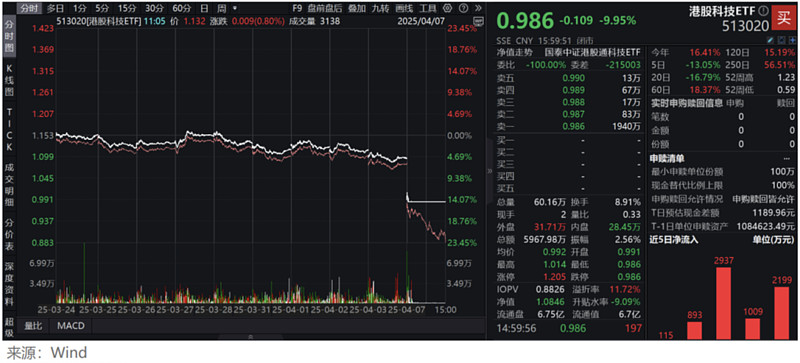Select 分时图 in the left sidebar
The width and height of the screenshot is (800, 363).
point(9,37)
